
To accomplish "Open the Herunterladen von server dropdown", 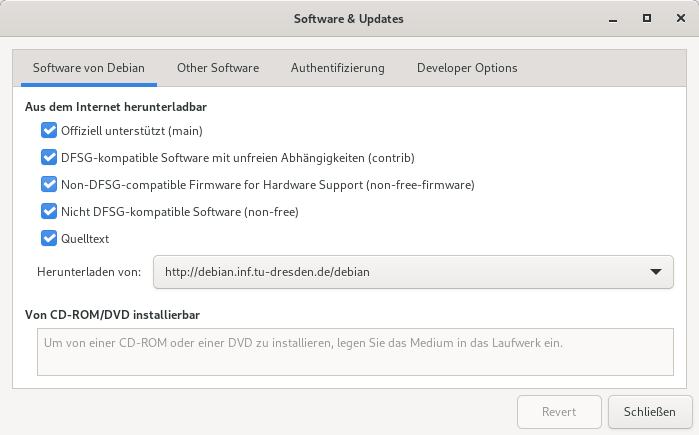I will coord(413,272).
